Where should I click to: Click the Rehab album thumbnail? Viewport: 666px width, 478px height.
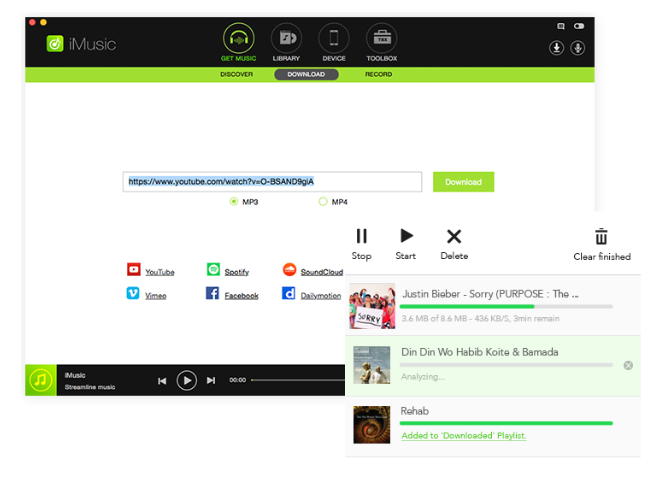[372, 424]
